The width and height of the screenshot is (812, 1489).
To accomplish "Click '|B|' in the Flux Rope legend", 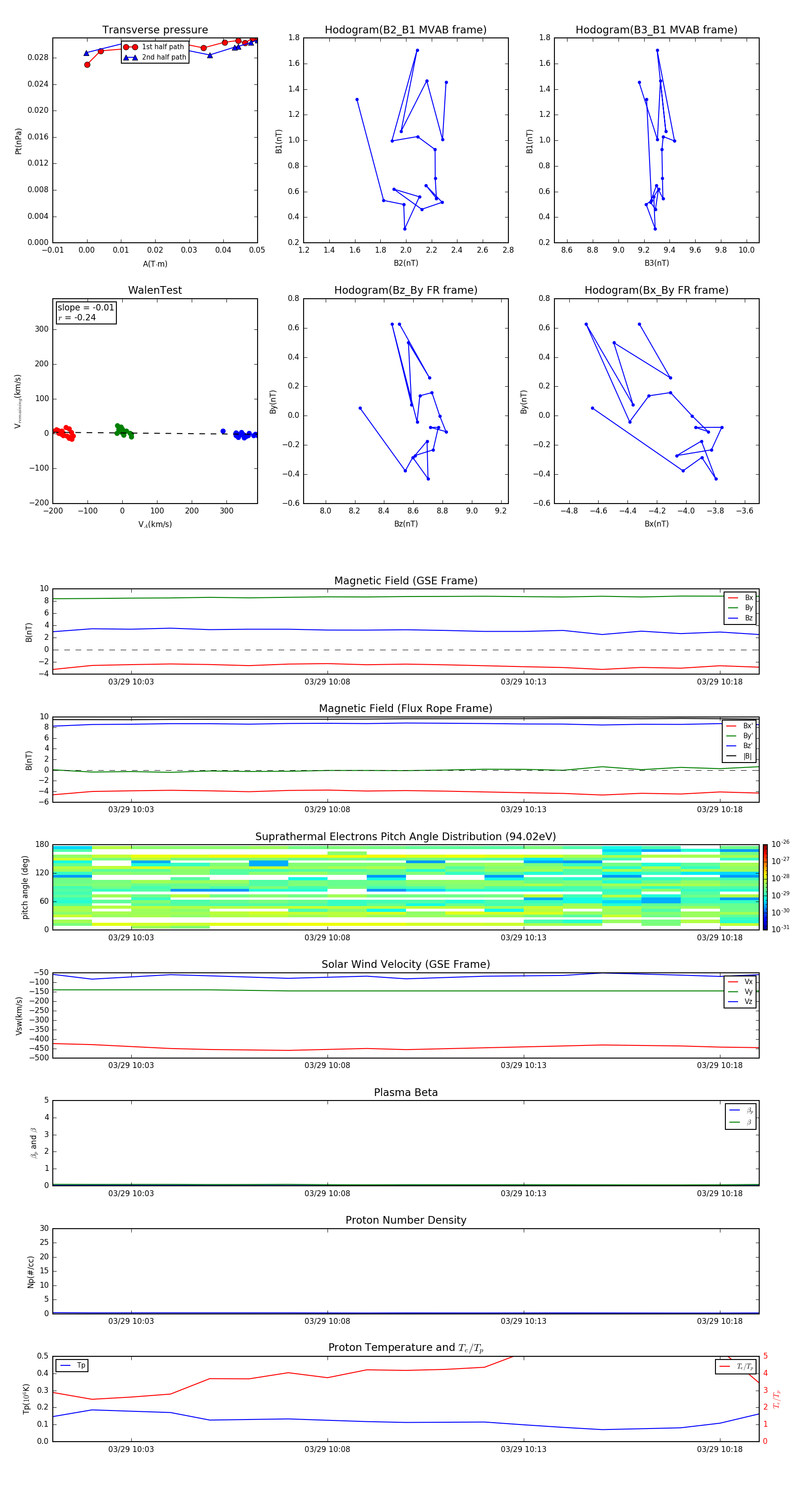I will pos(747,756).
